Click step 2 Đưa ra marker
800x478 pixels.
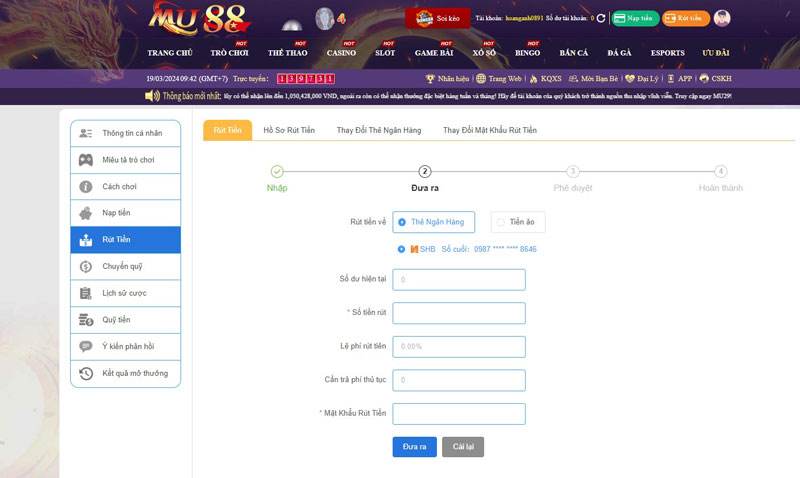tap(424, 171)
